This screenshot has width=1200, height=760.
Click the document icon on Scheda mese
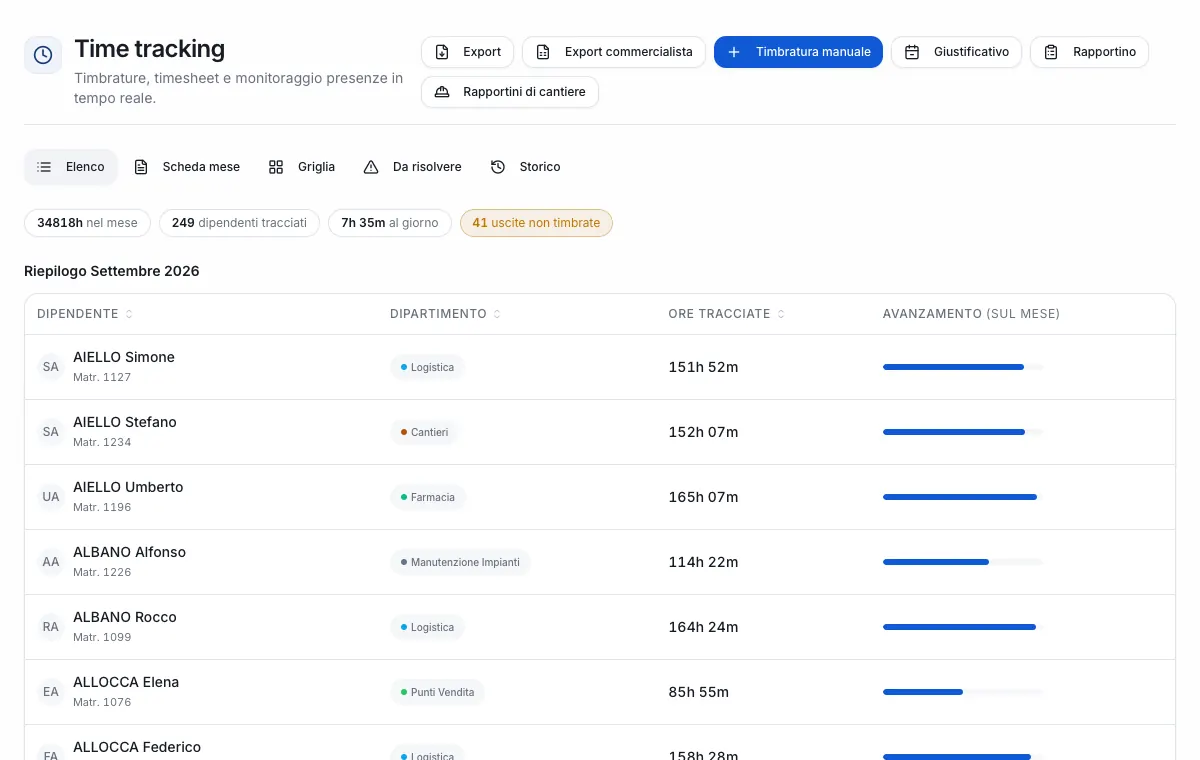coord(141,167)
